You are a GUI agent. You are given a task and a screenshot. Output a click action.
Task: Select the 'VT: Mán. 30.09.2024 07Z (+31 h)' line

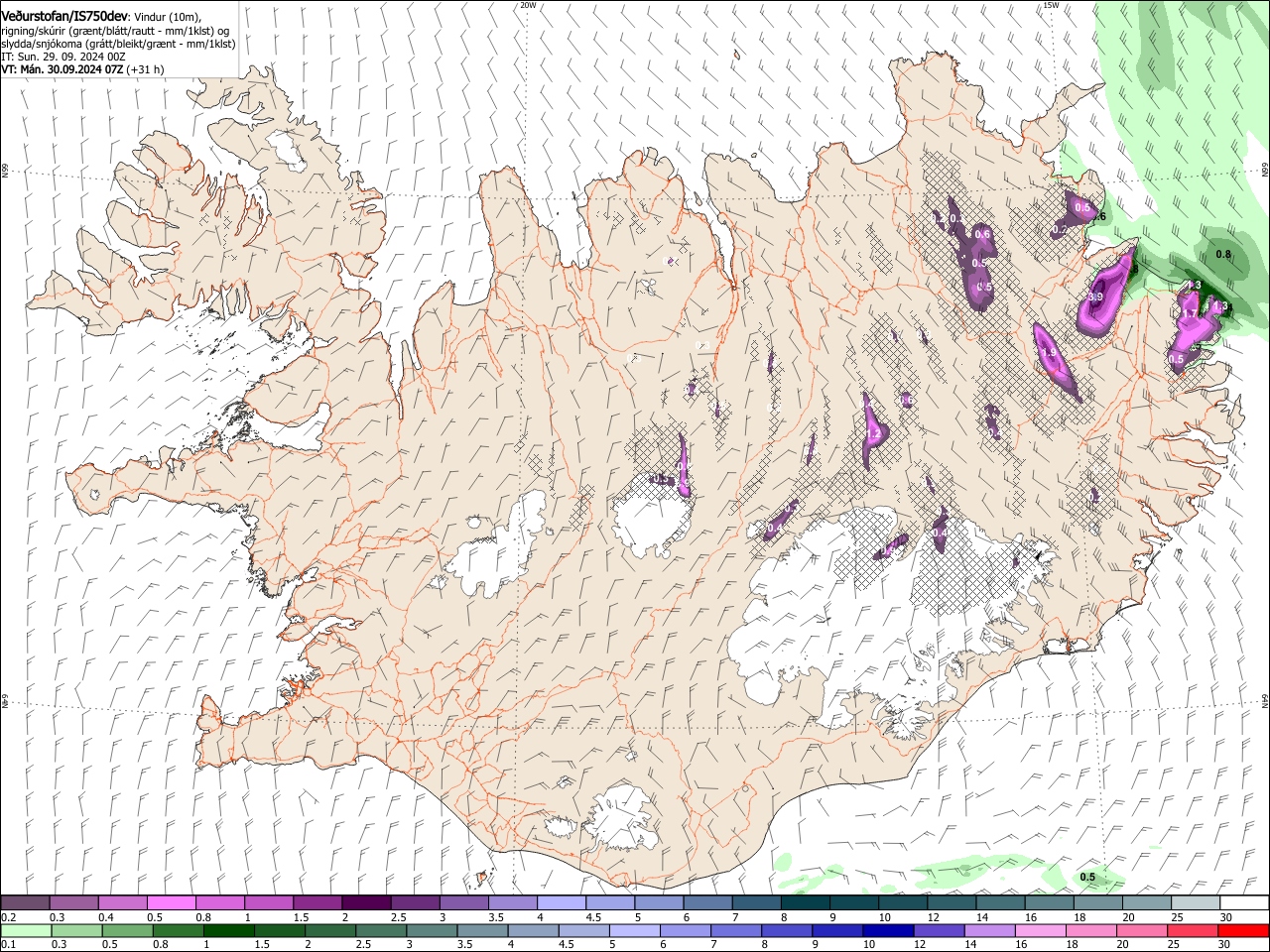tap(82, 69)
